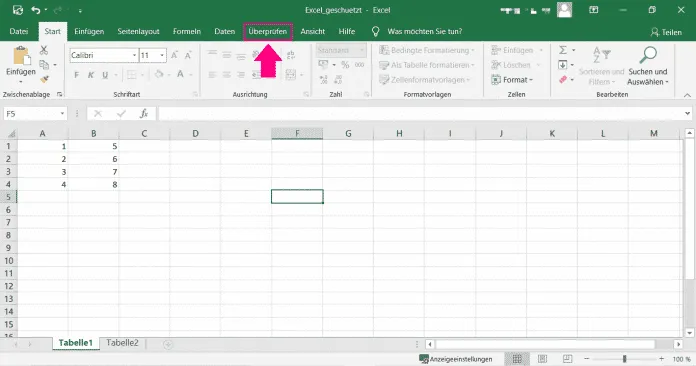
Task: Toggle bold F formatting
Action: 76,75
